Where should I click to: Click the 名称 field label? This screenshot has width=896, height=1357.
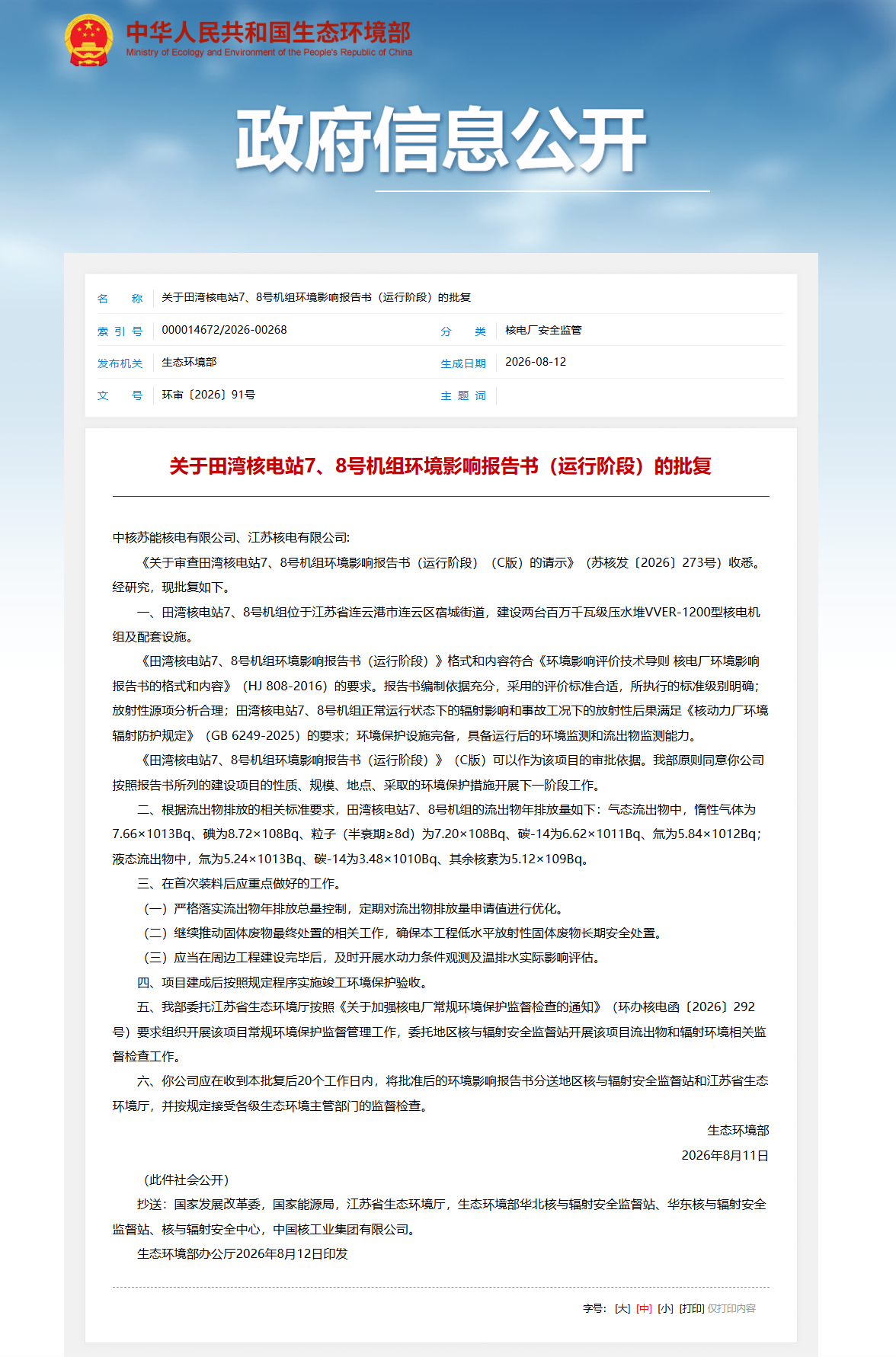pos(120,298)
